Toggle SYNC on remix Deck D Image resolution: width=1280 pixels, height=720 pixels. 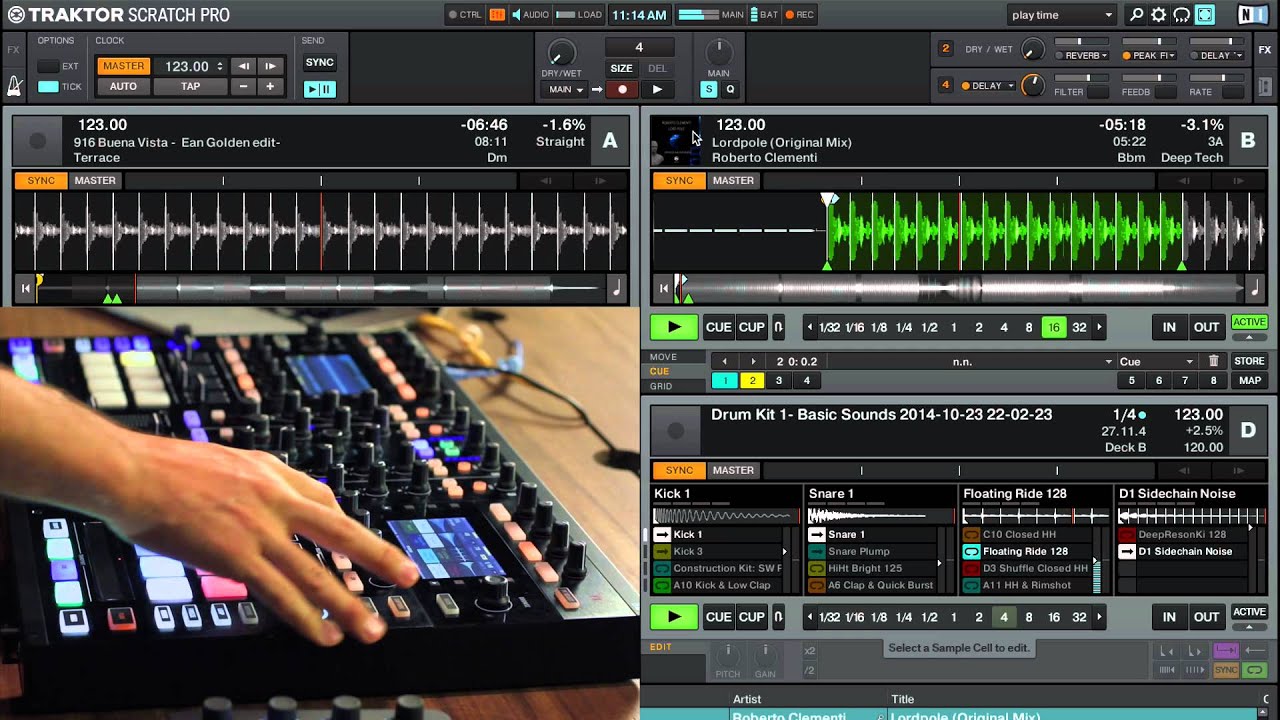[x=679, y=470]
